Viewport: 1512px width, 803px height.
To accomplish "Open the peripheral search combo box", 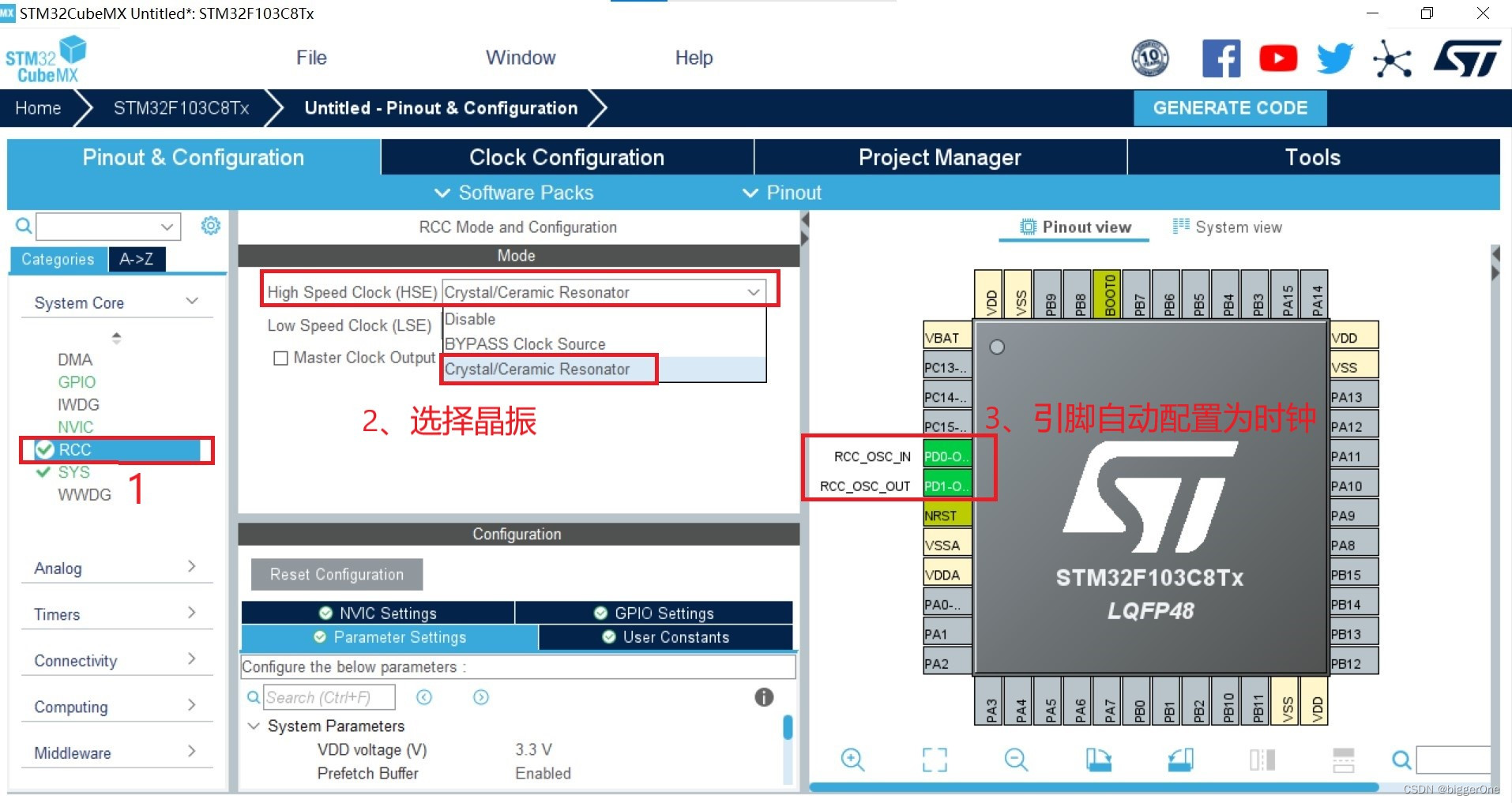I will [x=109, y=227].
